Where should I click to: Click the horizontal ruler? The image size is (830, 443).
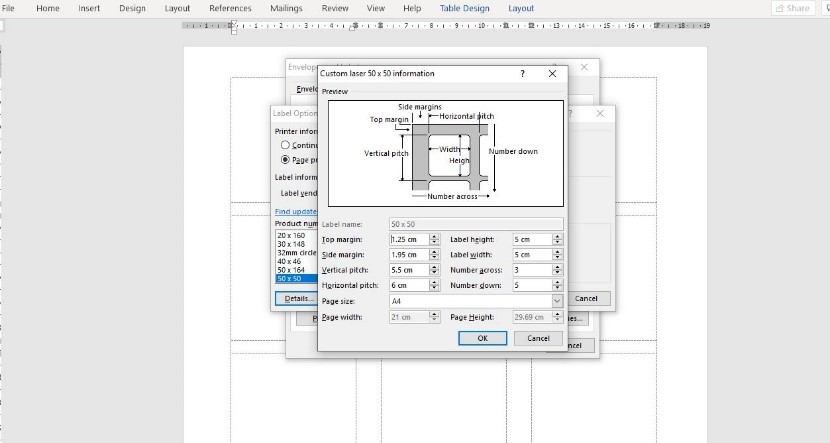click(446, 25)
